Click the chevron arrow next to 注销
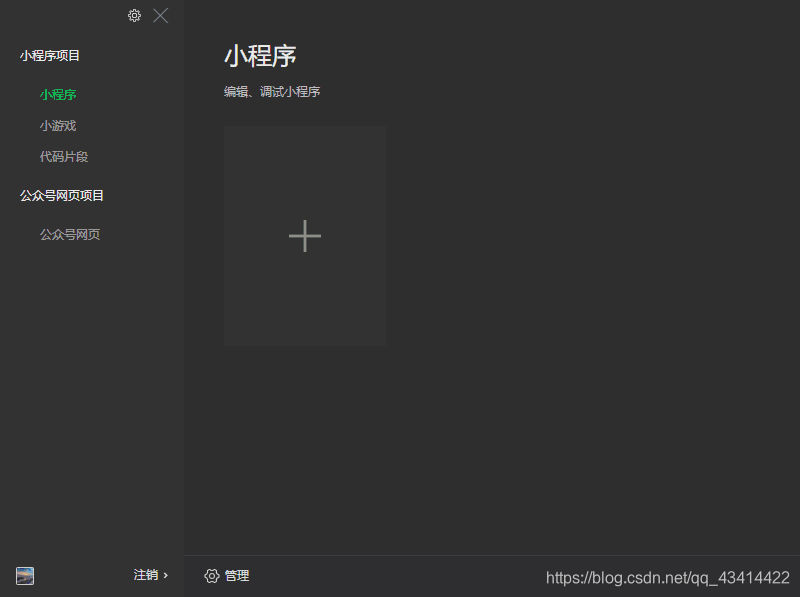This screenshot has height=597, width=800. 165,575
